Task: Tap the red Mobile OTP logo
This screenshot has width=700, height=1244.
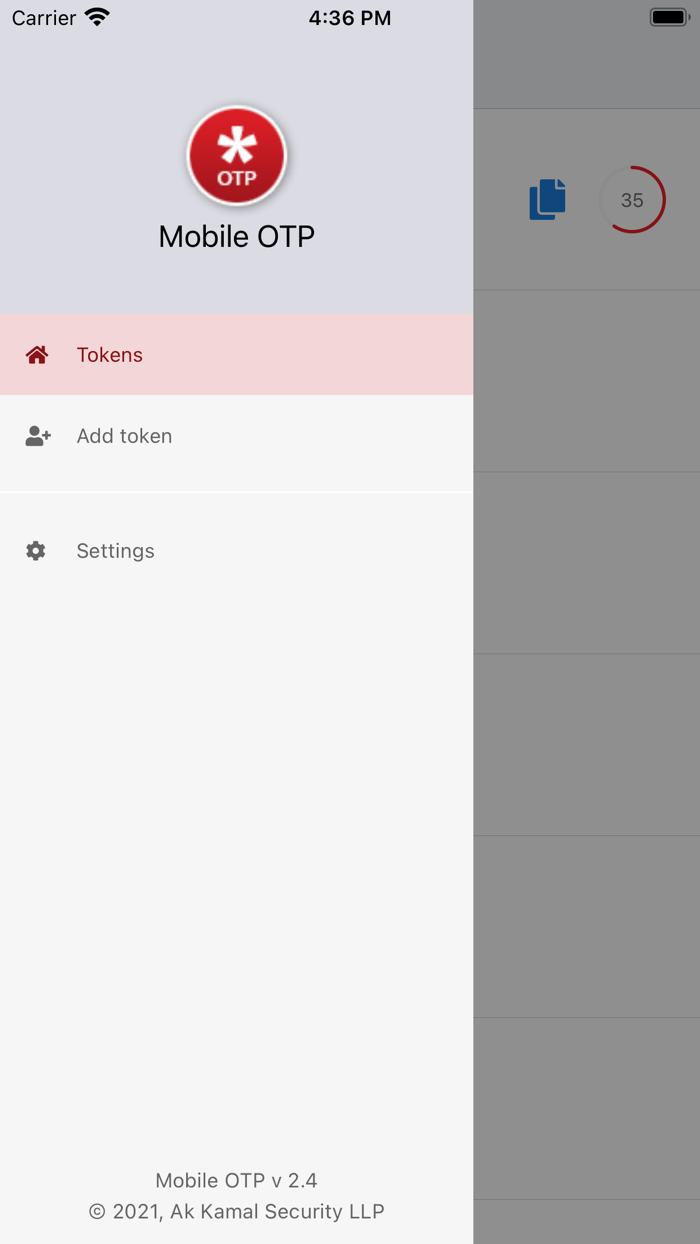Action: (x=237, y=156)
